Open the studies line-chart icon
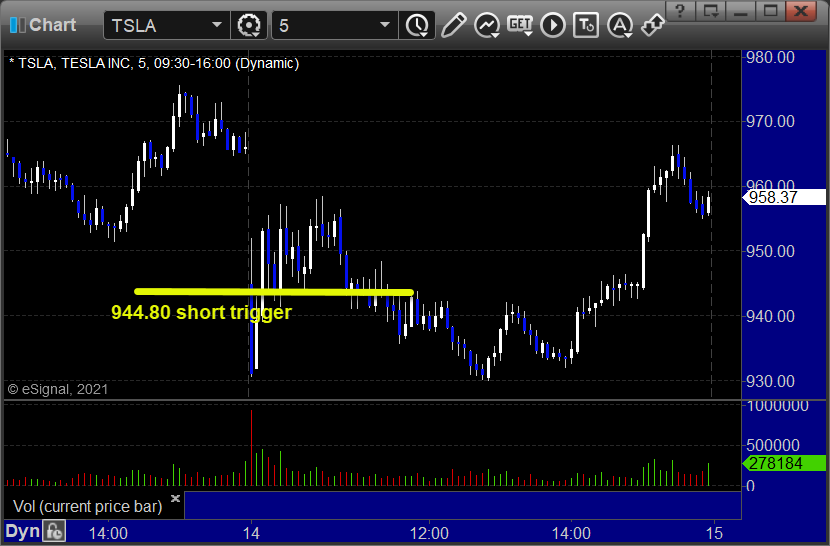The height and width of the screenshot is (546, 830). click(487, 25)
